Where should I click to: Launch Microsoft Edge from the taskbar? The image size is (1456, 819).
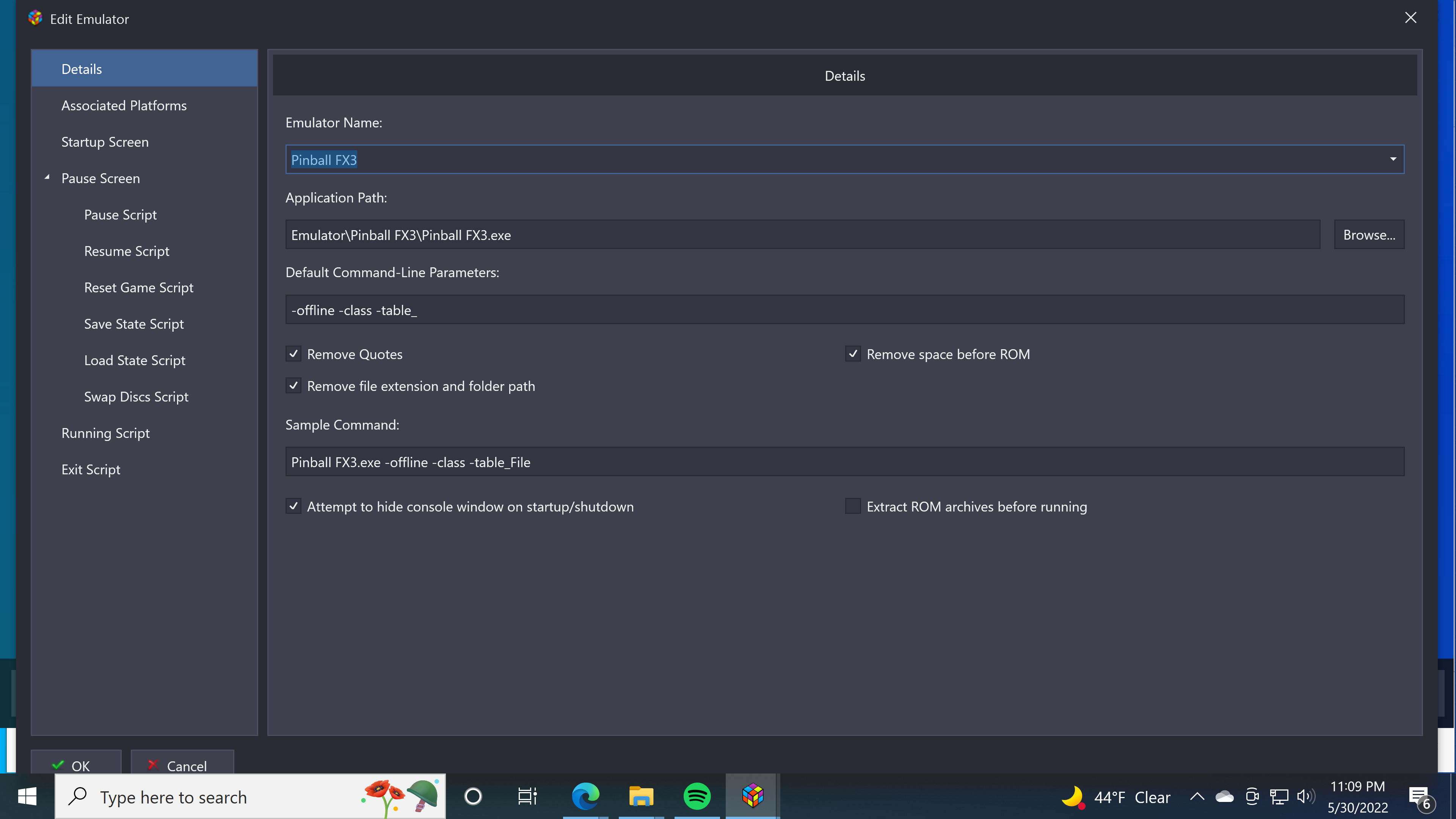click(x=585, y=796)
